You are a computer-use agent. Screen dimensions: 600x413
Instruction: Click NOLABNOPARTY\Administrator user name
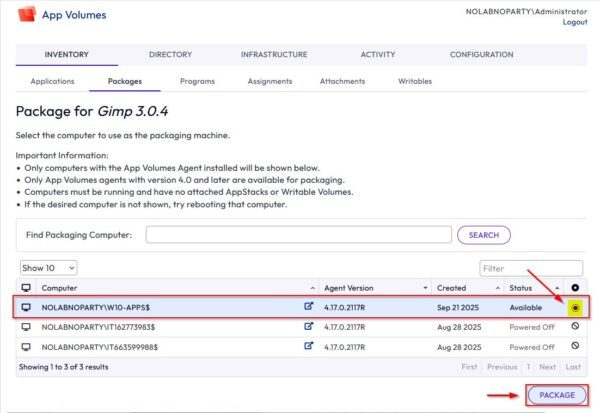pyautogui.click(x=526, y=11)
